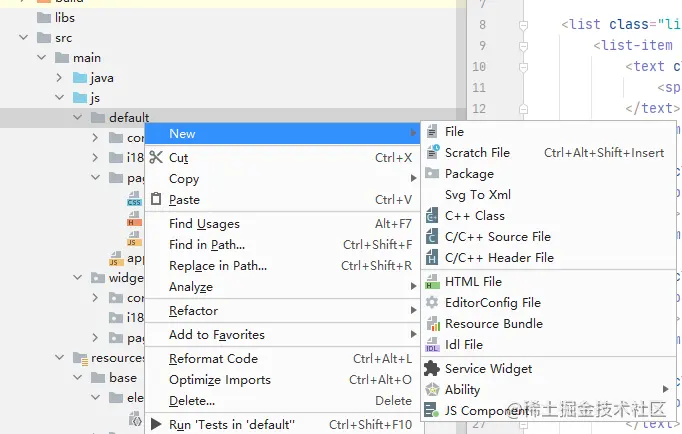Click the </text> closing tag on line 12

tap(652, 108)
